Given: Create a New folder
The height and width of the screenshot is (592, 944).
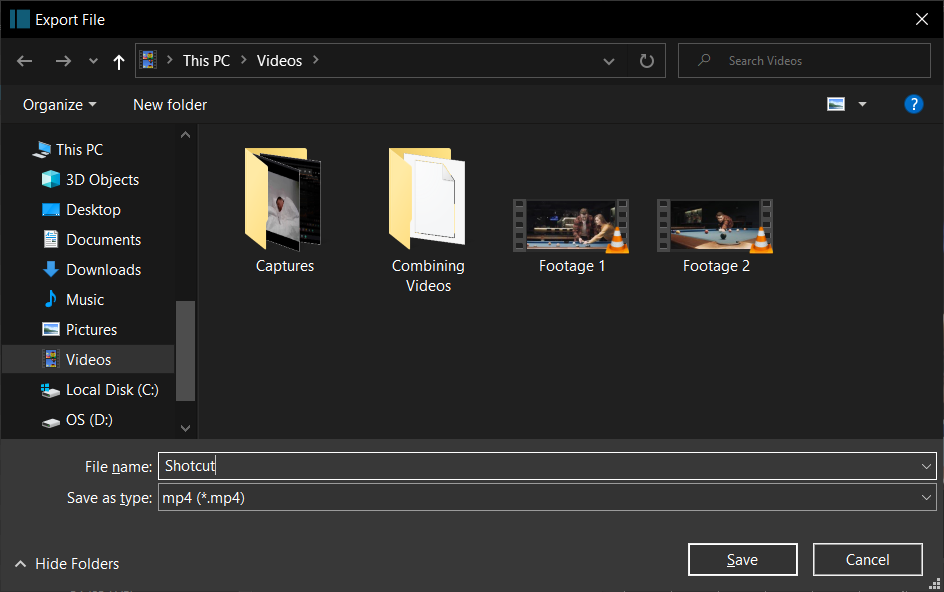Looking at the screenshot, I should [170, 105].
